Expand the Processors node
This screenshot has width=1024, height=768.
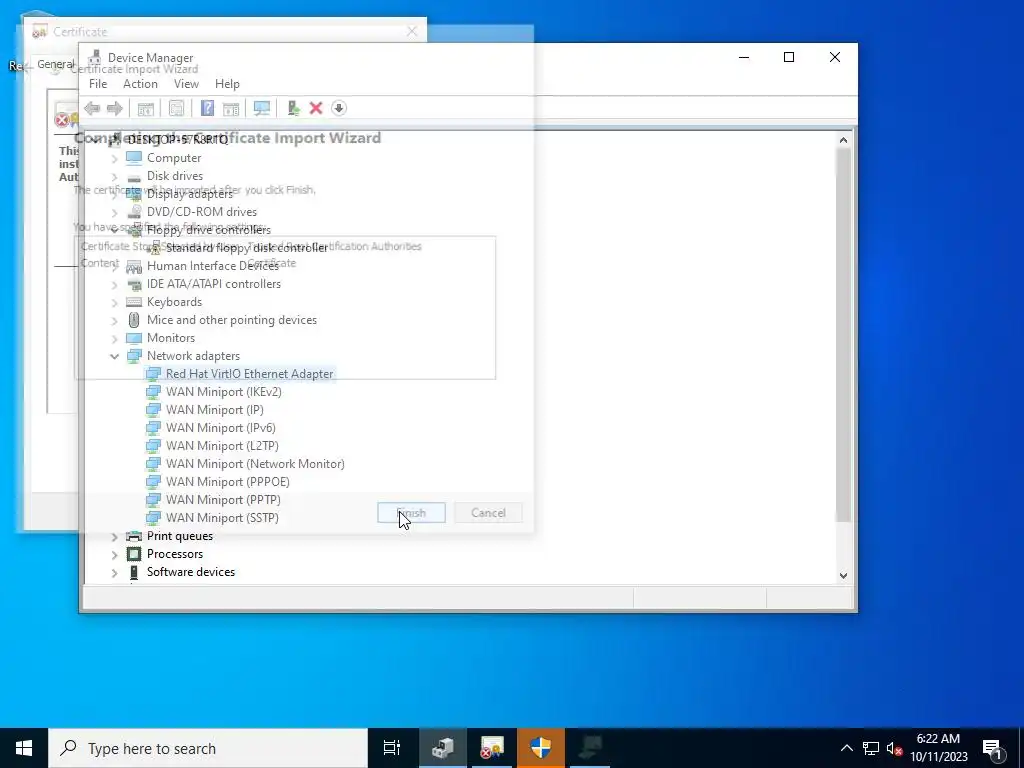tap(114, 554)
